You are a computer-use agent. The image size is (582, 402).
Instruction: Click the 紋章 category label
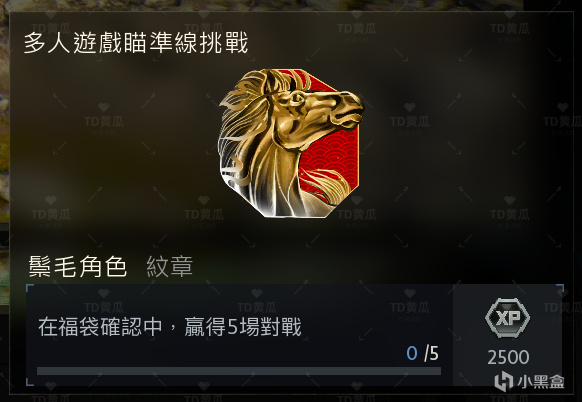pyautogui.click(x=170, y=266)
